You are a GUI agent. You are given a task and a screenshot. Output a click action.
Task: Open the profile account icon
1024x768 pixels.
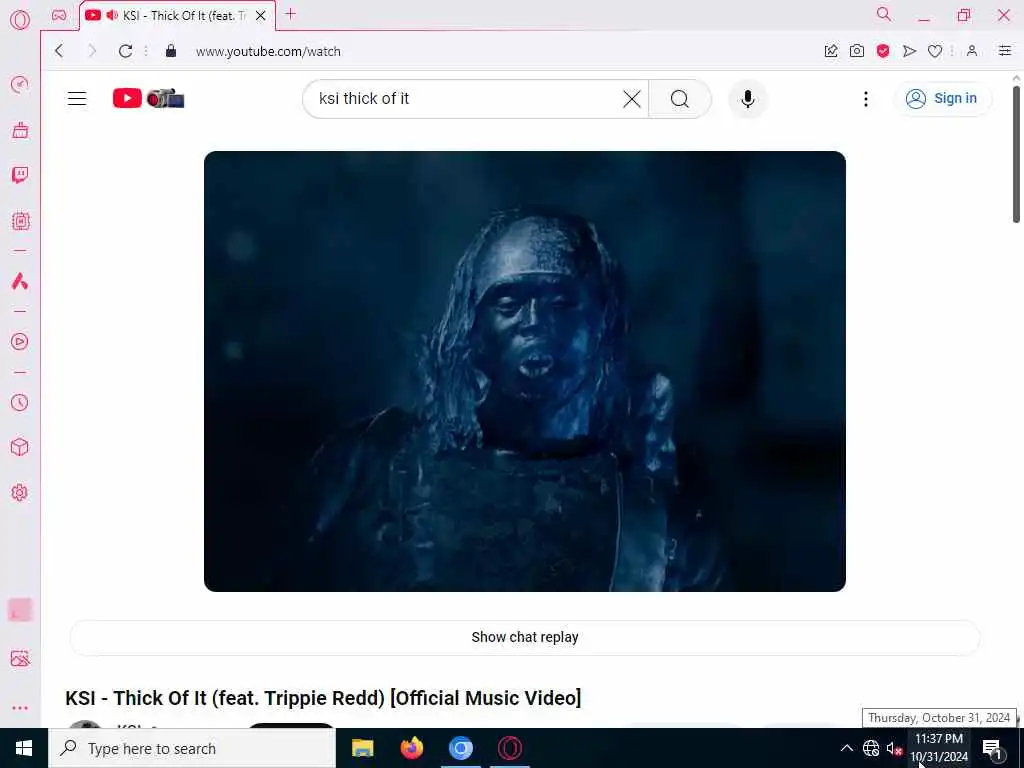(x=972, y=51)
